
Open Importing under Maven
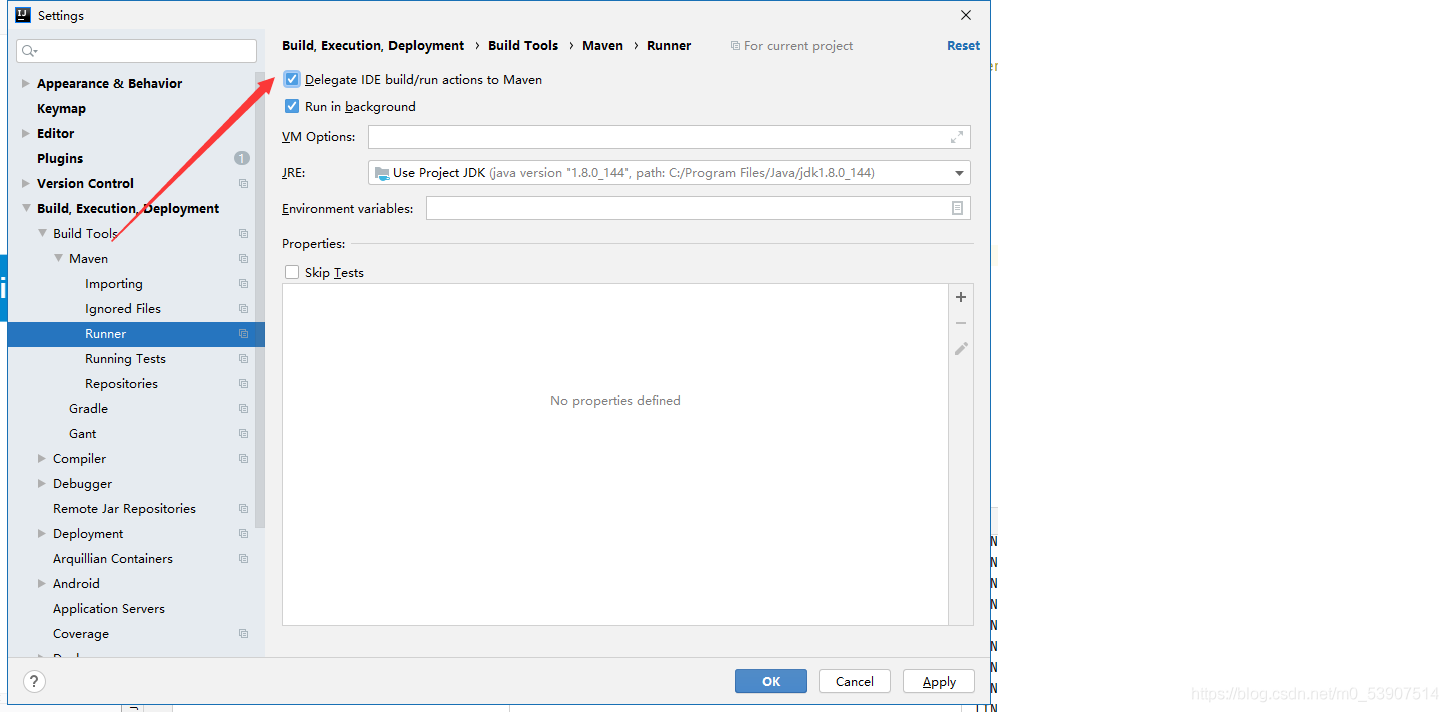(x=114, y=284)
